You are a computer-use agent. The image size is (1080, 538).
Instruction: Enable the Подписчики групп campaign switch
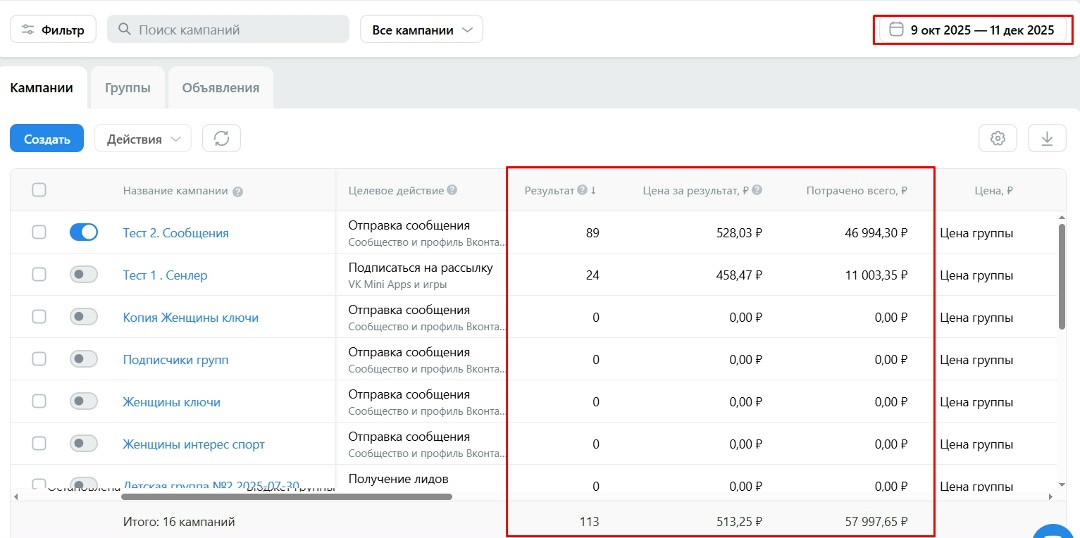[83, 359]
